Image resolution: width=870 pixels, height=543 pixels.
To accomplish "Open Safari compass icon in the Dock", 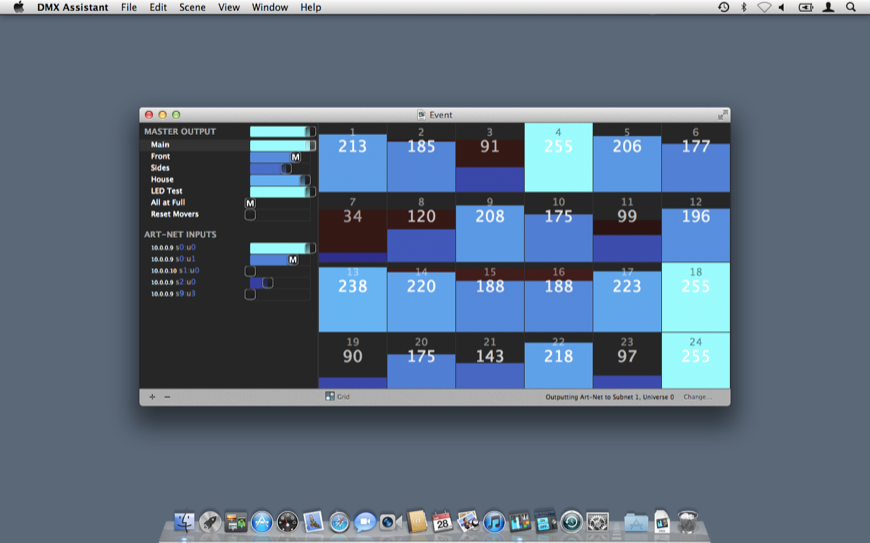I will click(339, 522).
